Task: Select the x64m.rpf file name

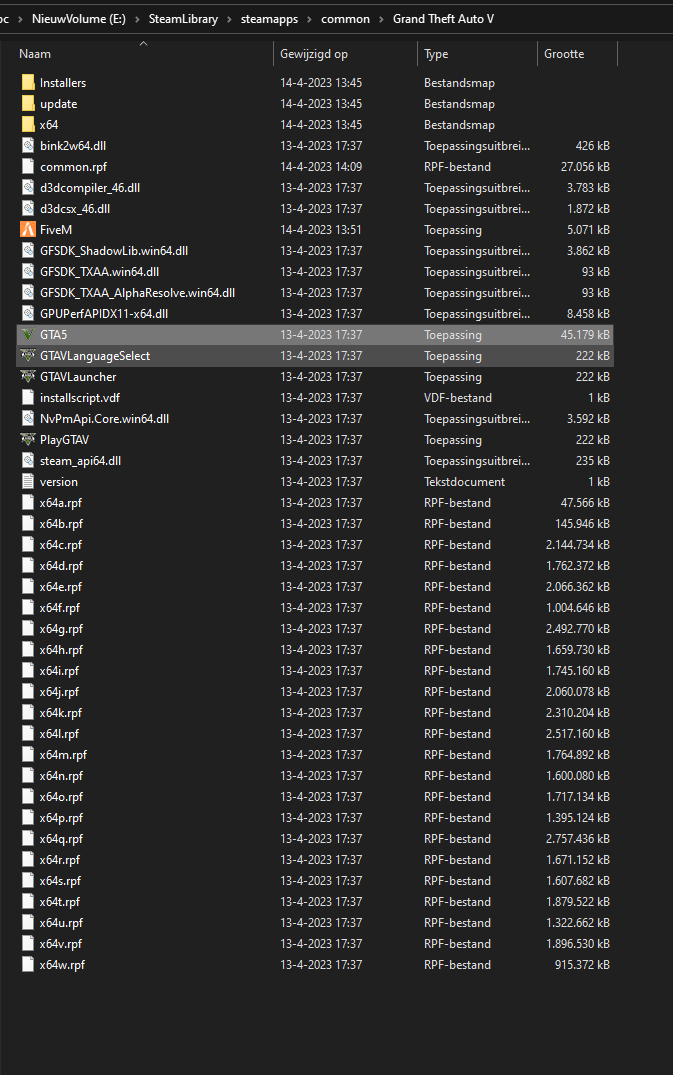Action: point(63,755)
